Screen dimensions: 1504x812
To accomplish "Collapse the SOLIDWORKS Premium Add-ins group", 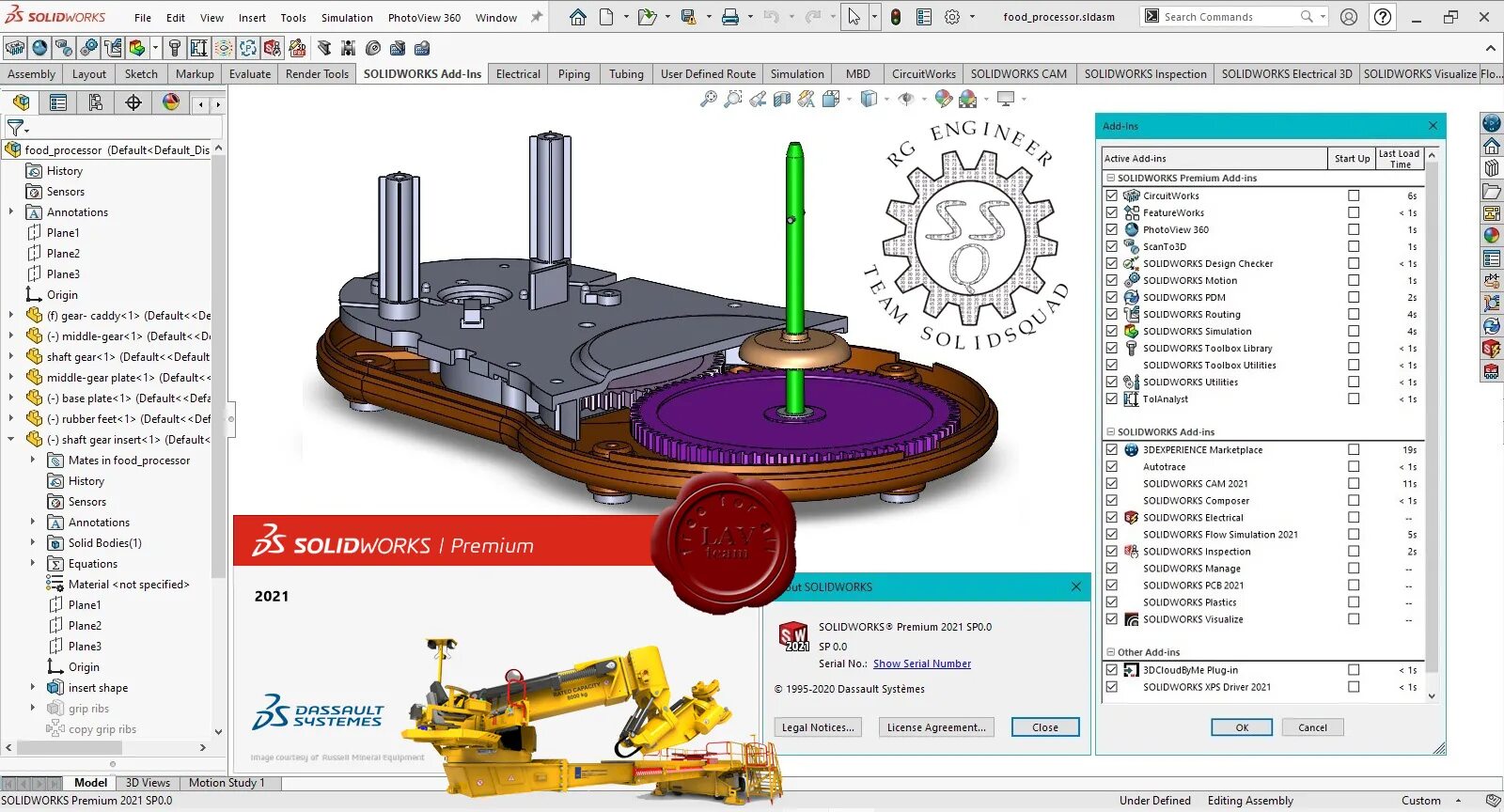I will coord(1110,178).
